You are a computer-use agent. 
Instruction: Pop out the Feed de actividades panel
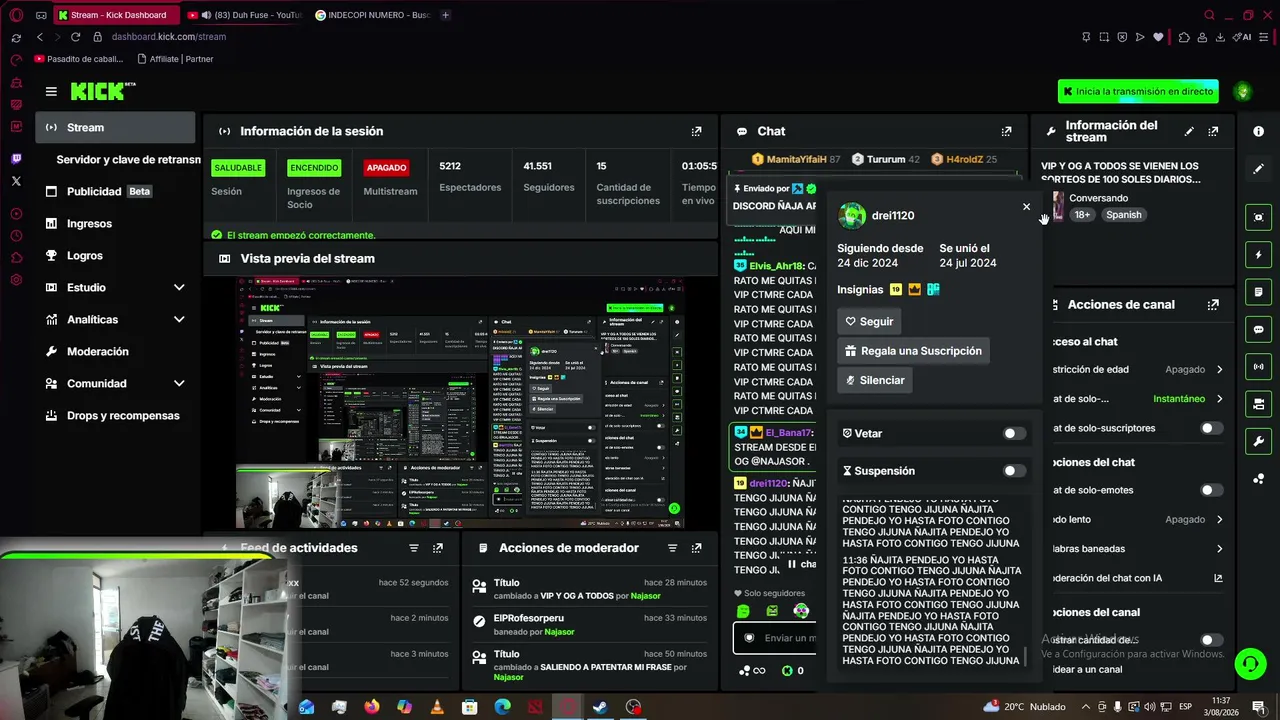coord(437,548)
